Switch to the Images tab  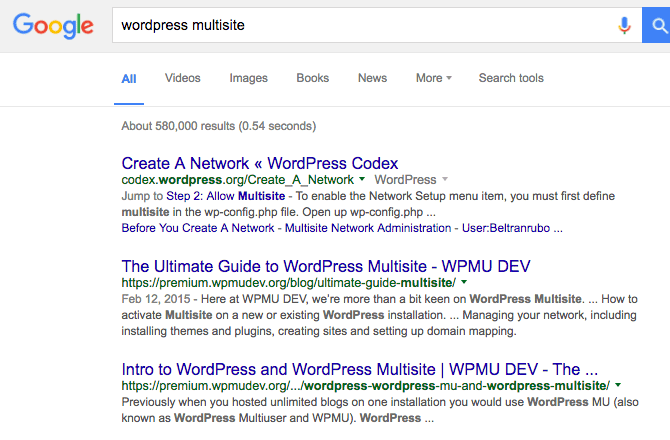[248, 78]
